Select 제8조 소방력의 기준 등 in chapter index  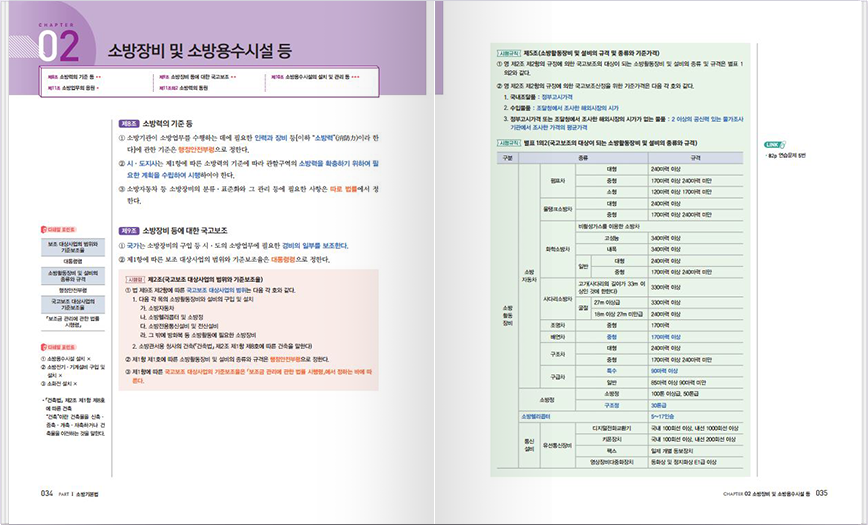pos(73,76)
